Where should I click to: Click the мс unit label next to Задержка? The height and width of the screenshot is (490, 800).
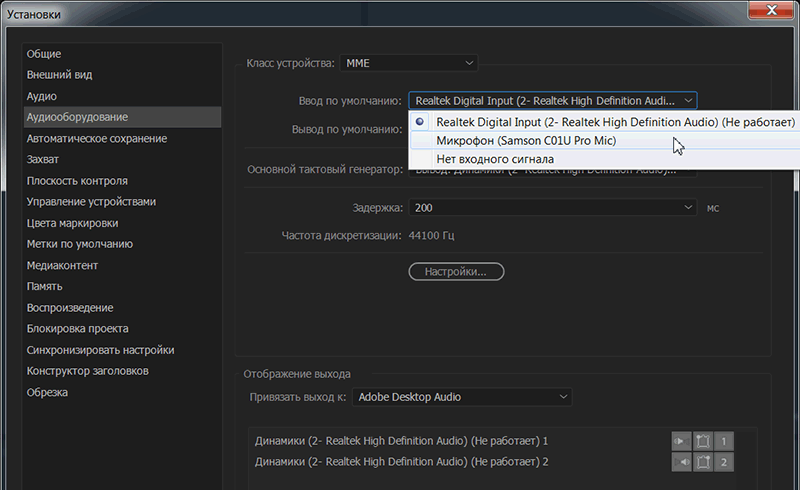click(x=713, y=208)
